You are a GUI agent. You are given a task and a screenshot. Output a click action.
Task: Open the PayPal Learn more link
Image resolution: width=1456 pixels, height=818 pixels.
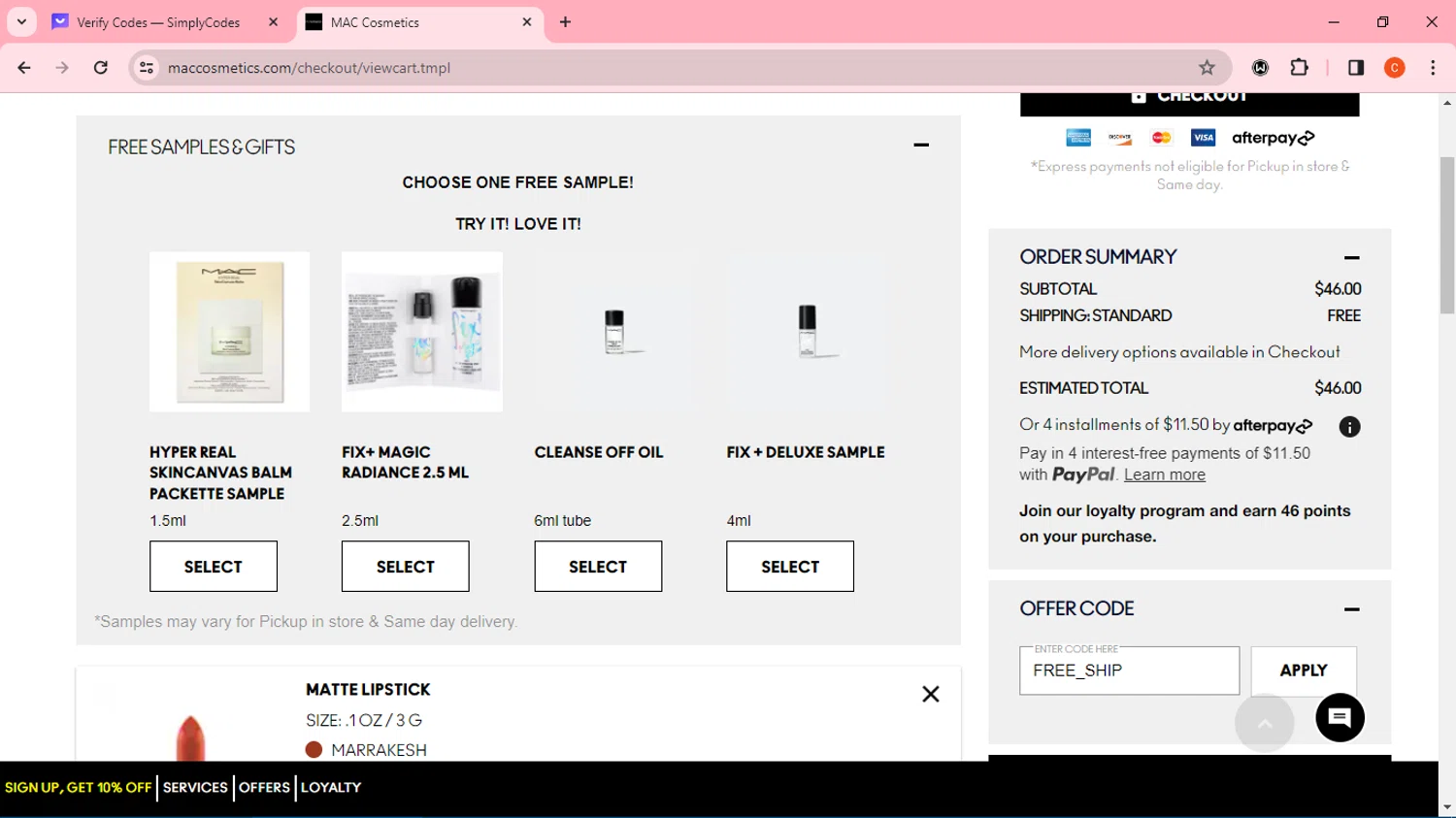click(x=1165, y=474)
